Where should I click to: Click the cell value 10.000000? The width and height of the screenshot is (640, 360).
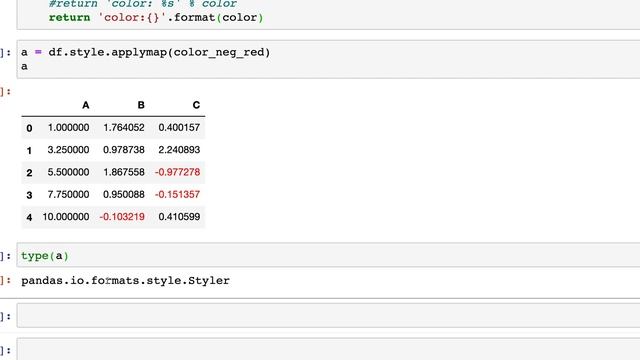(66, 217)
